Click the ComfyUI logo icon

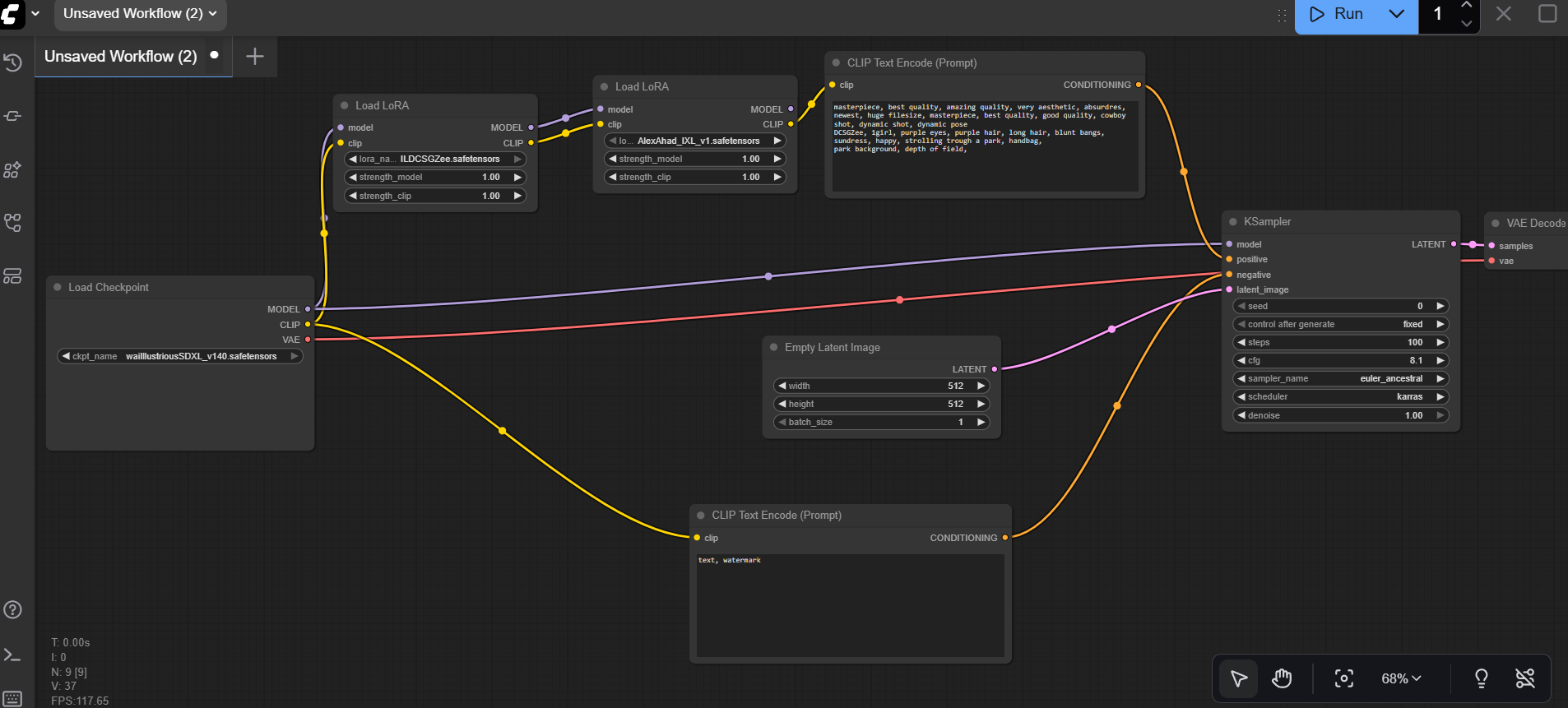pyautogui.click(x=12, y=13)
